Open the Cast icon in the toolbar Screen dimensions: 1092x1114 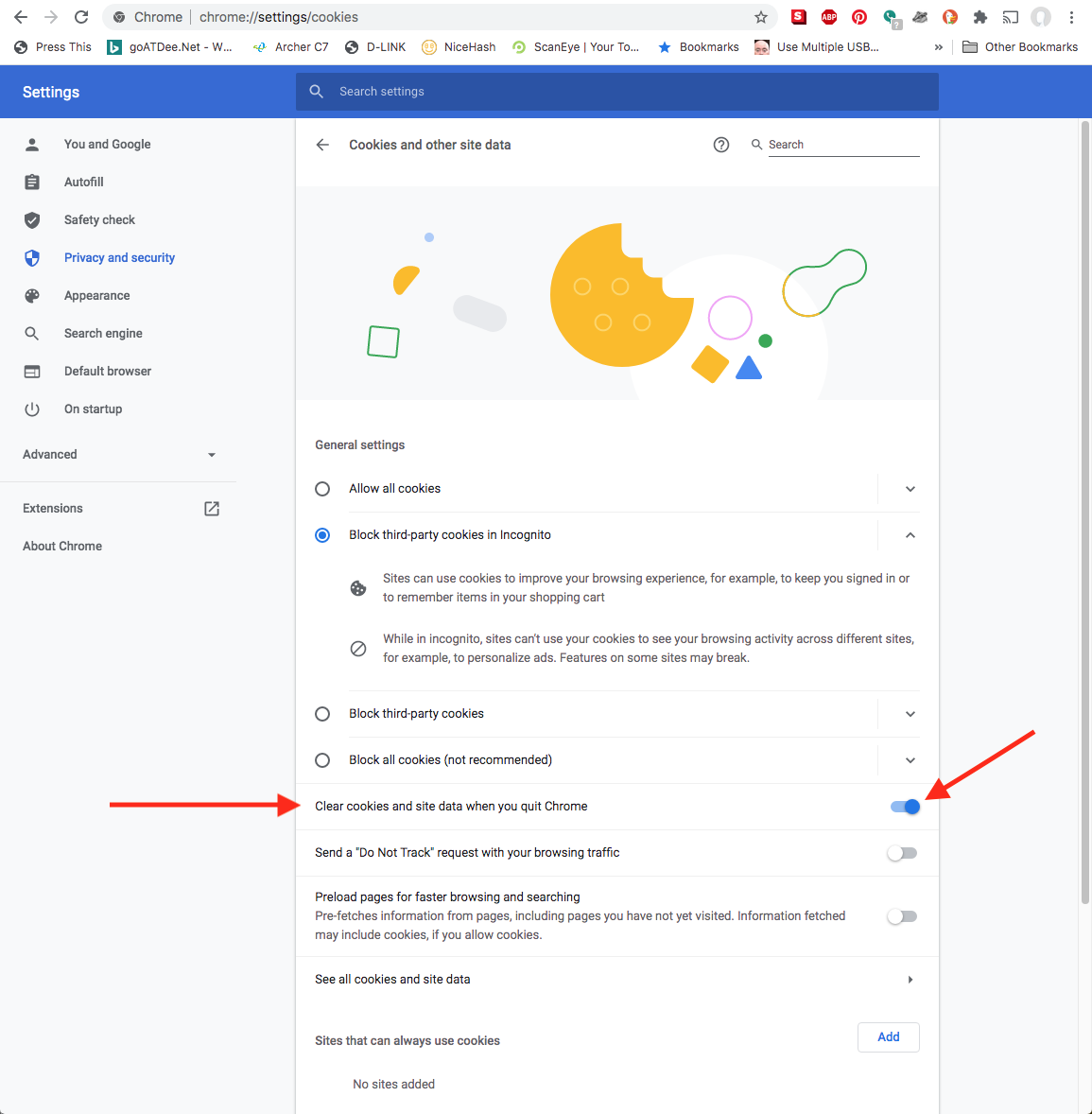coord(1011,17)
